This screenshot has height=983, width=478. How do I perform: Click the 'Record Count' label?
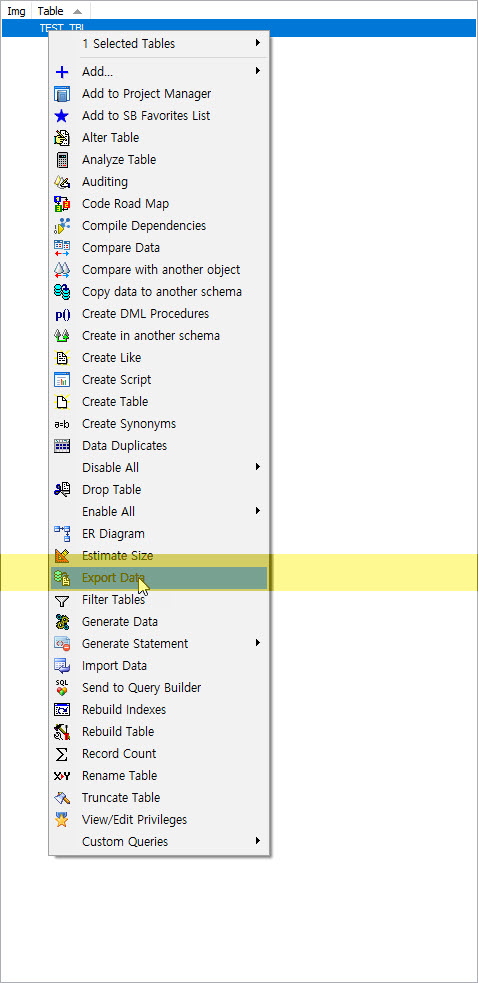(x=119, y=754)
